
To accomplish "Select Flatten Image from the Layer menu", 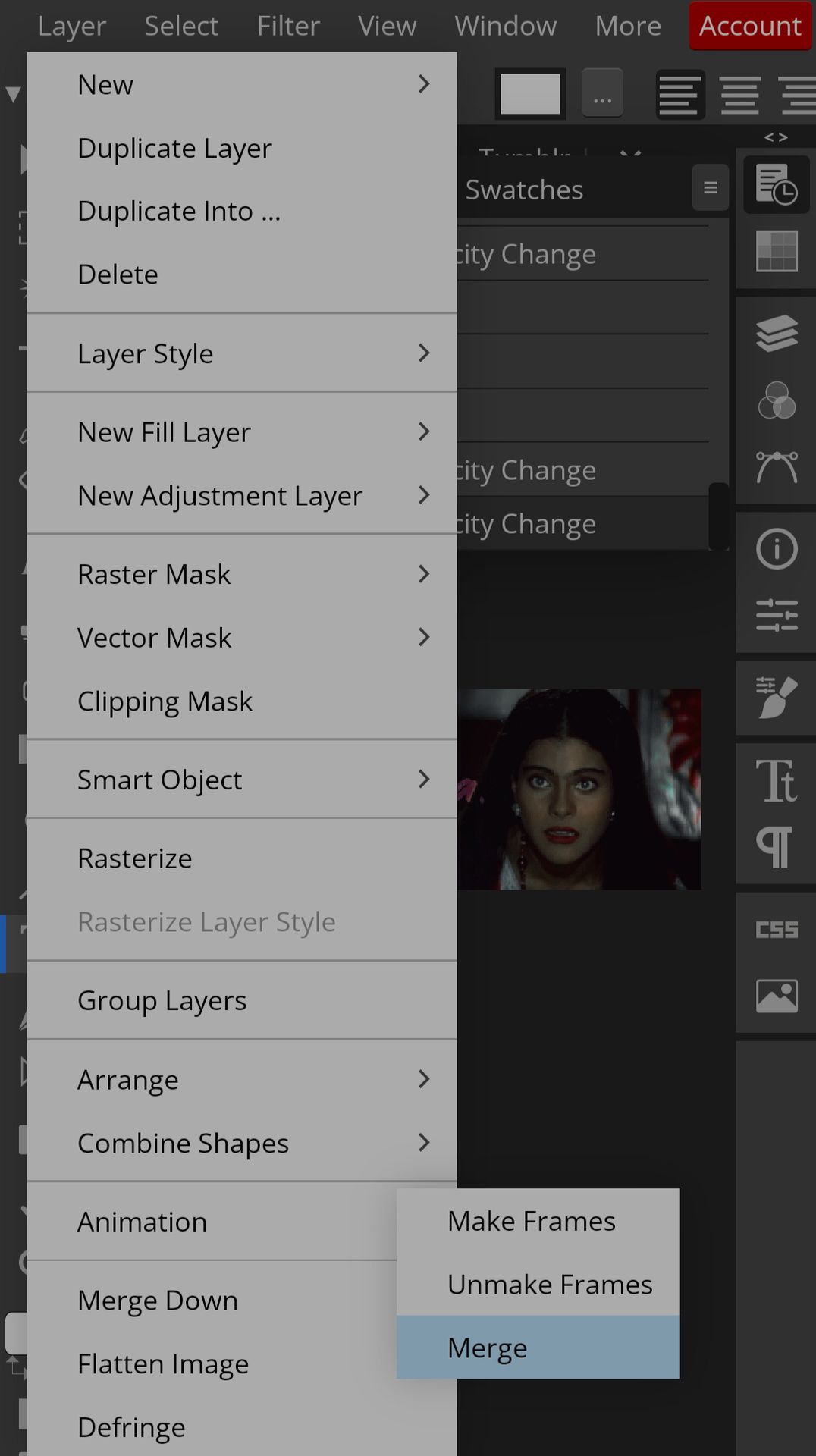I will tap(163, 1364).
